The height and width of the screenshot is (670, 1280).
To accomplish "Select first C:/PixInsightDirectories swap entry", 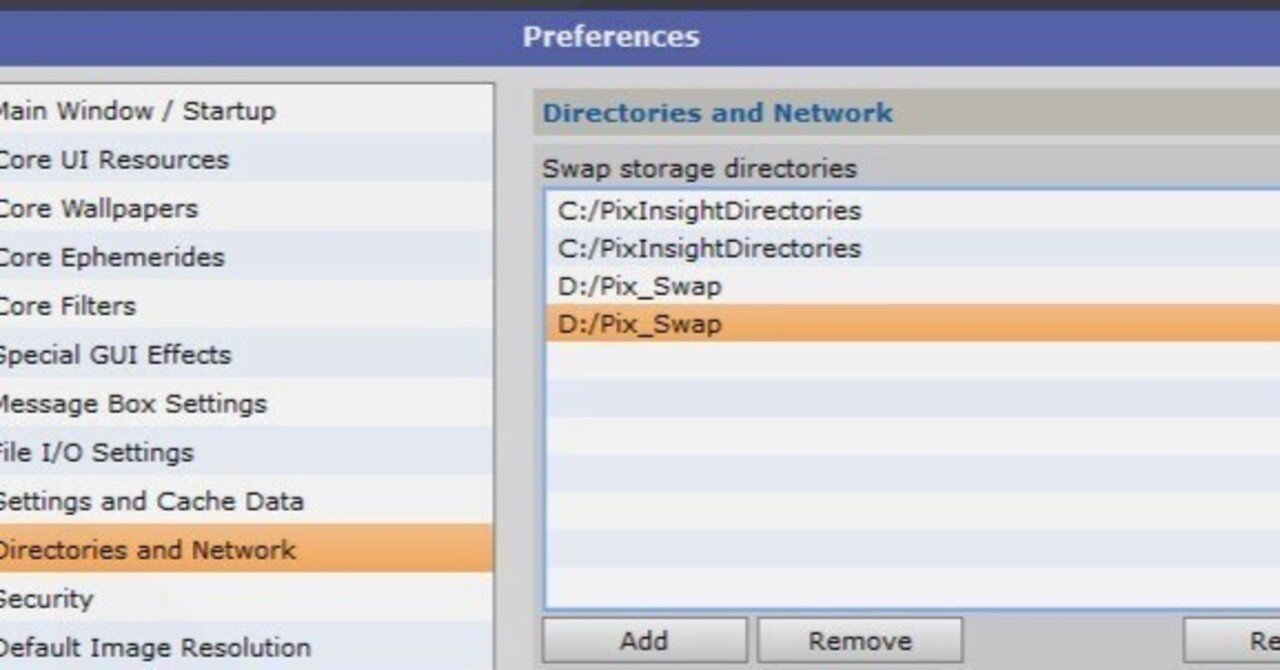I will 709,211.
